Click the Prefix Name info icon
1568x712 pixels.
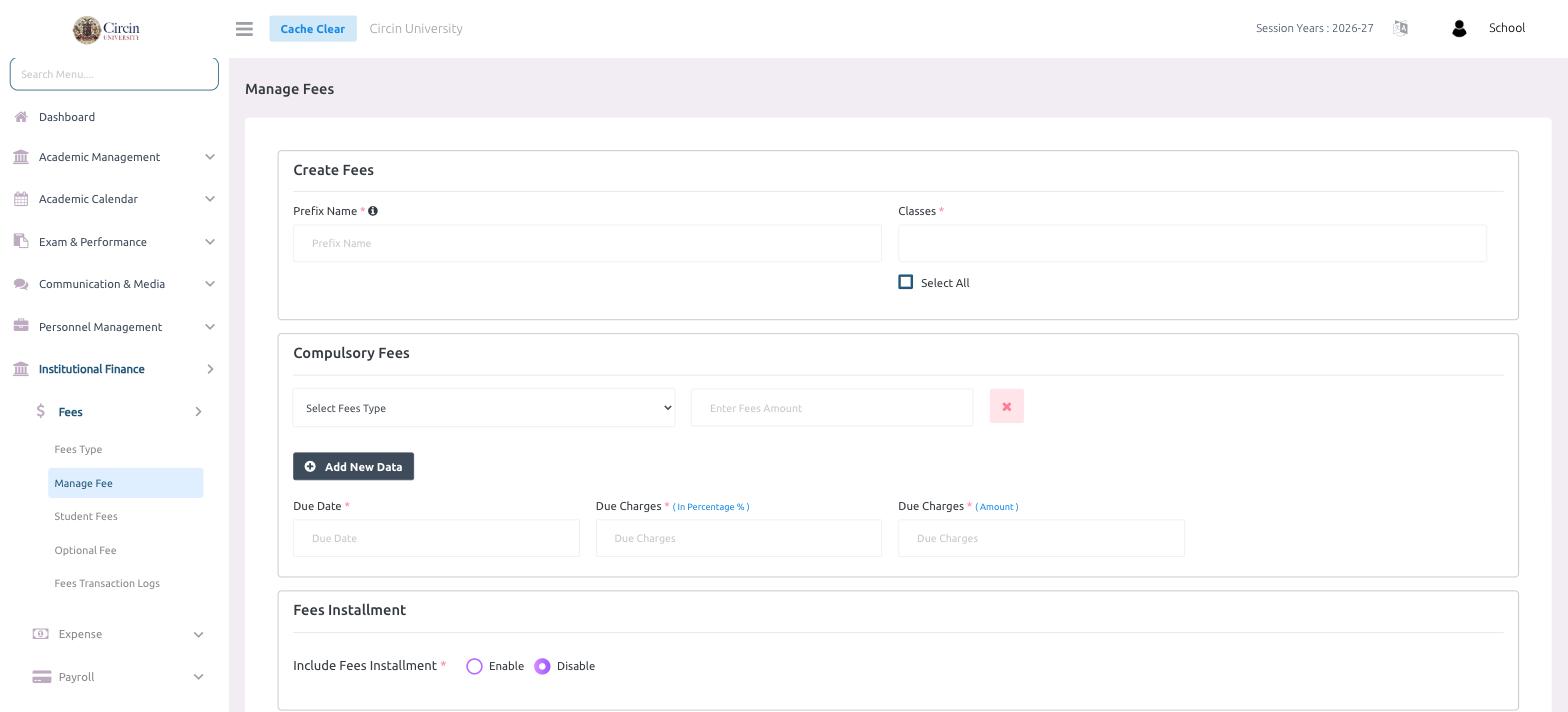(x=372, y=211)
